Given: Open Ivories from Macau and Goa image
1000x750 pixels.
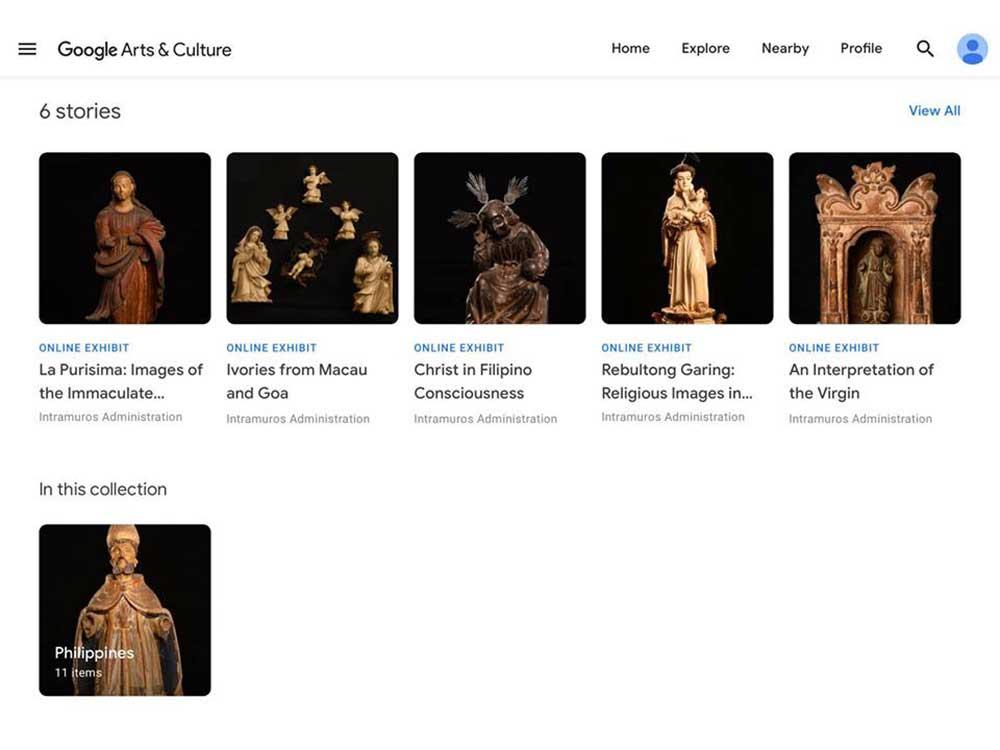Looking at the screenshot, I should point(312,238).
